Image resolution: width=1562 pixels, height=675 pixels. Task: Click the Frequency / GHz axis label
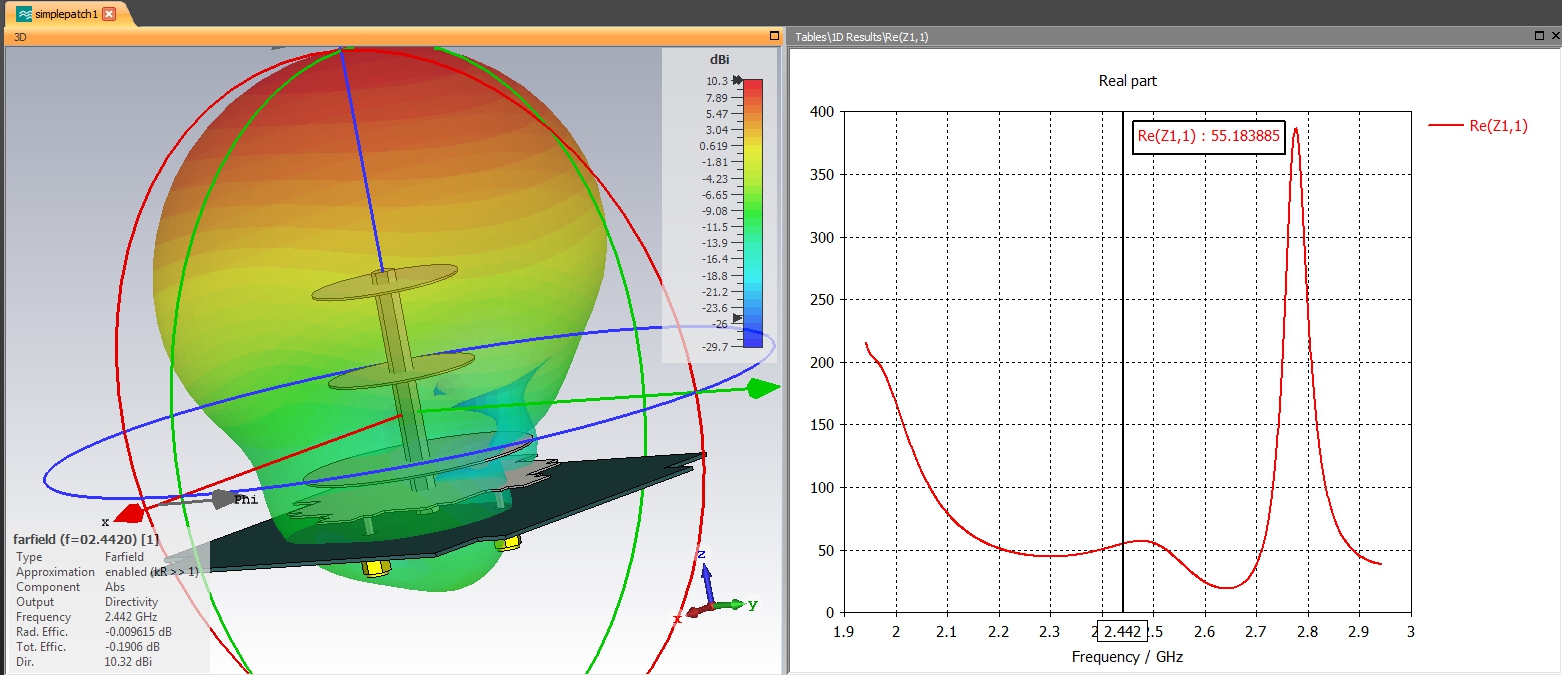[x=1127, y=657]
